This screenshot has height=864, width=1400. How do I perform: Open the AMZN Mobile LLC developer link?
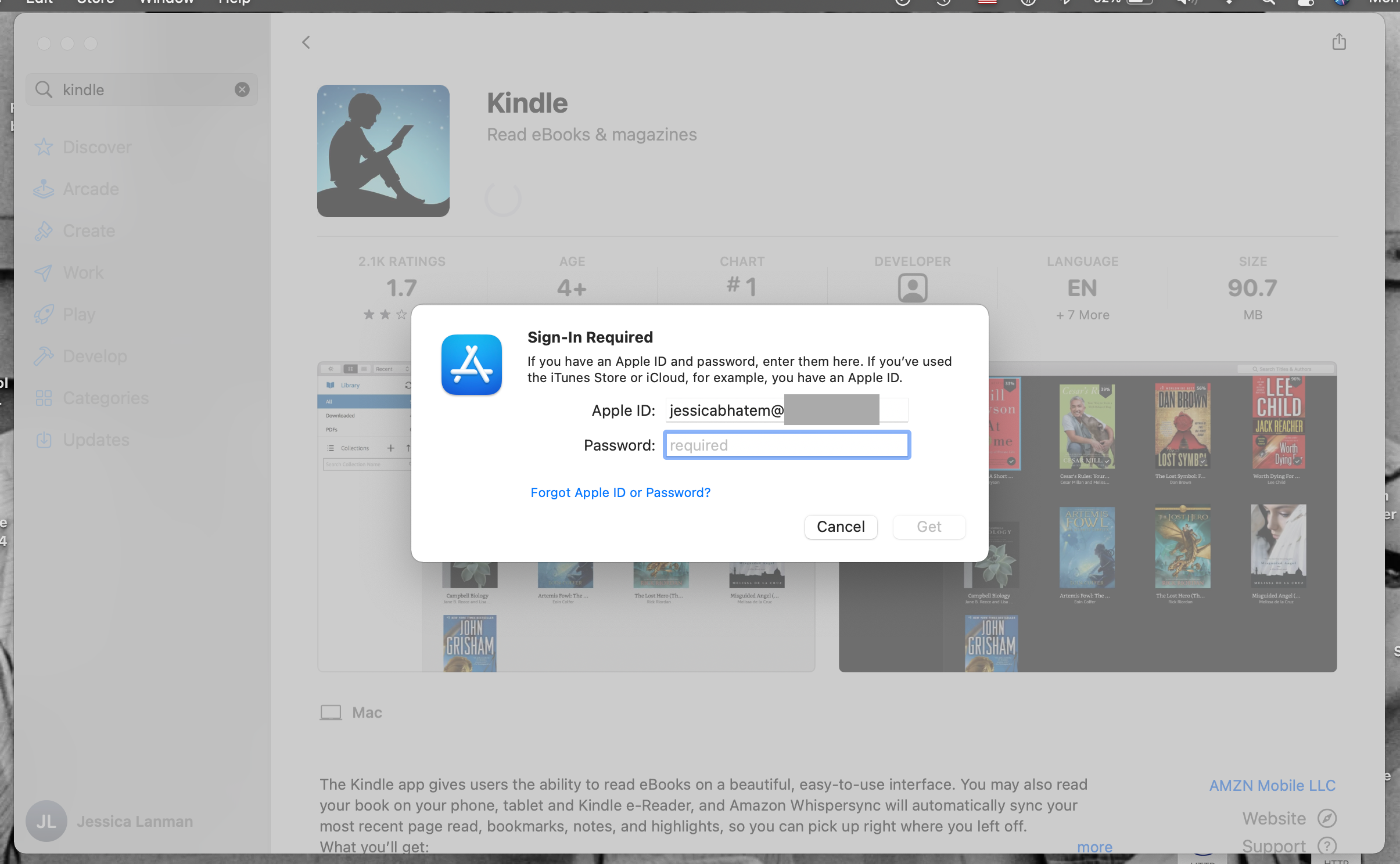1272,786
